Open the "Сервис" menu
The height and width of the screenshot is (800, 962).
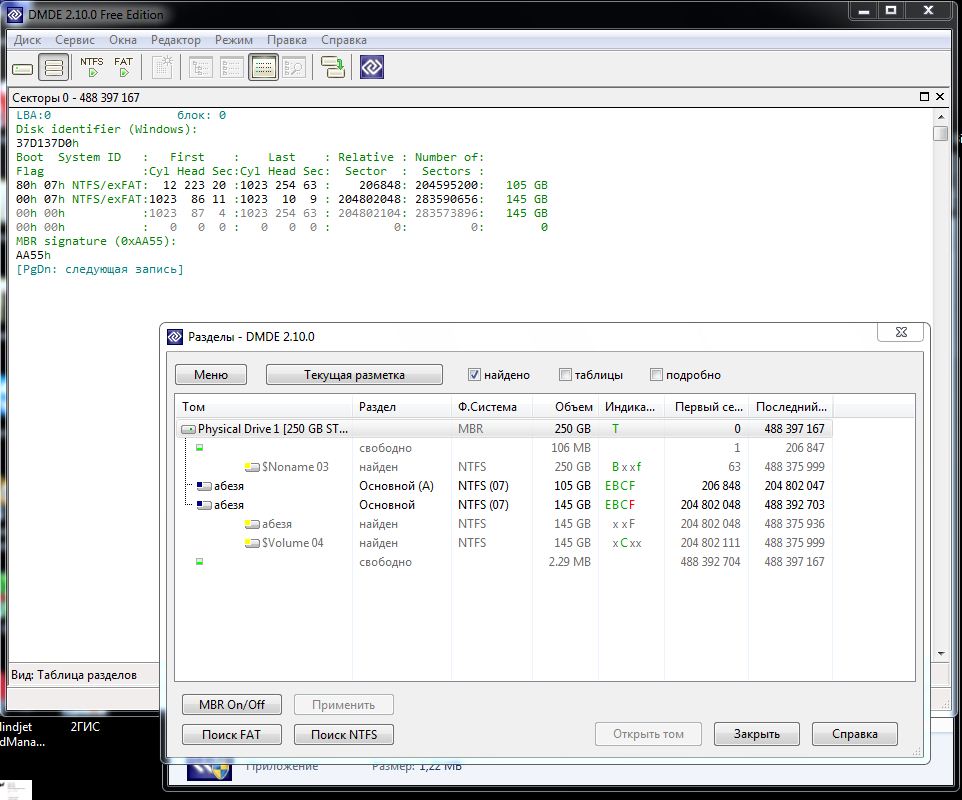coord(75,40)
